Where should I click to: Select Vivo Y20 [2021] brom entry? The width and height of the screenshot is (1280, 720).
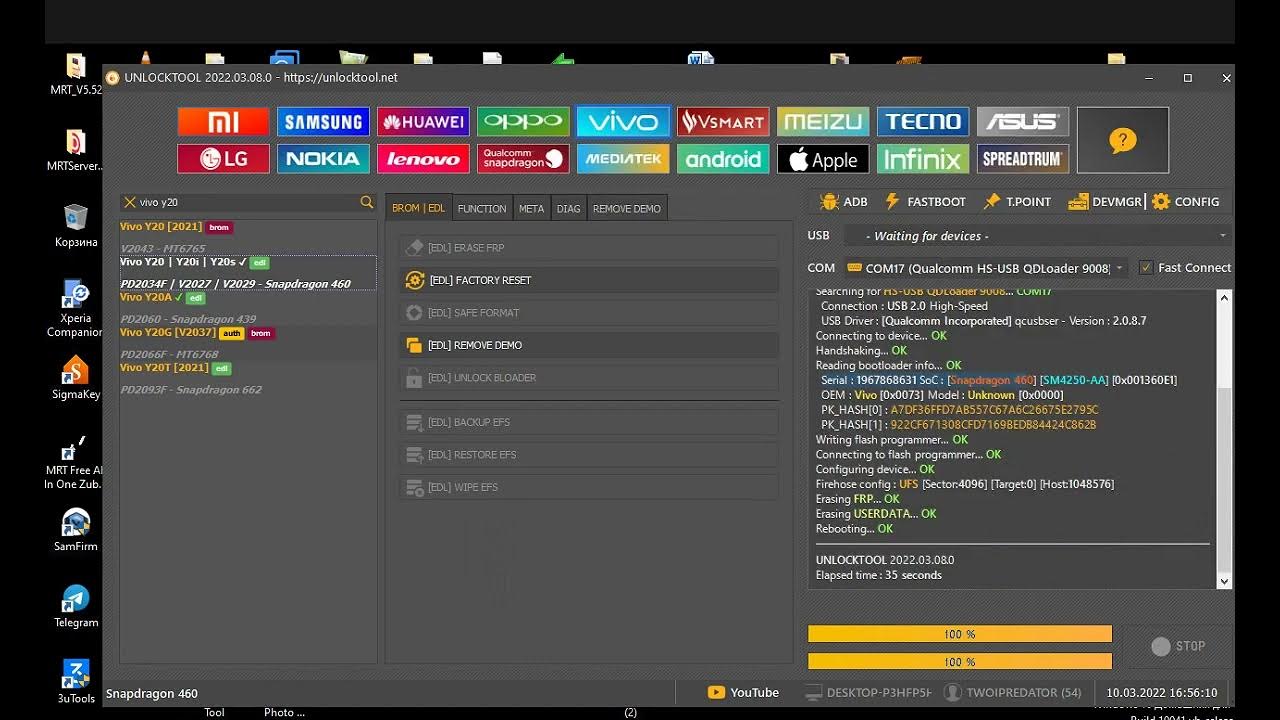[x=248, y=237]
